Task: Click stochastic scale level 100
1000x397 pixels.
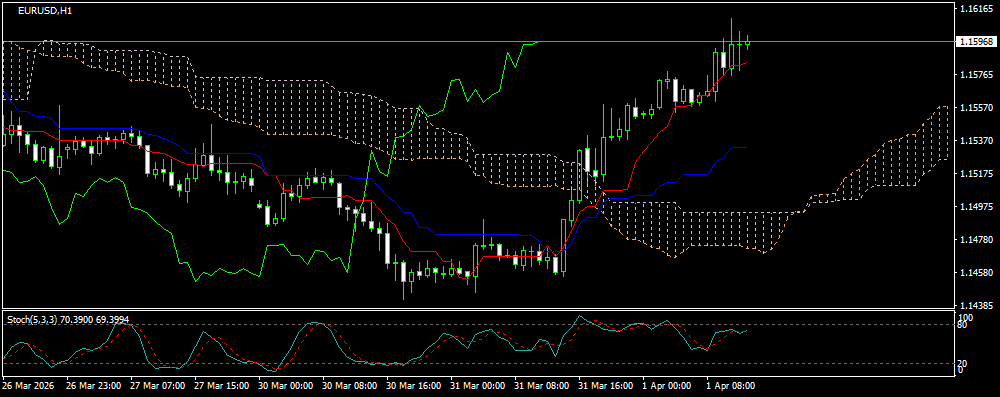Action: click(x=966, y=317)
